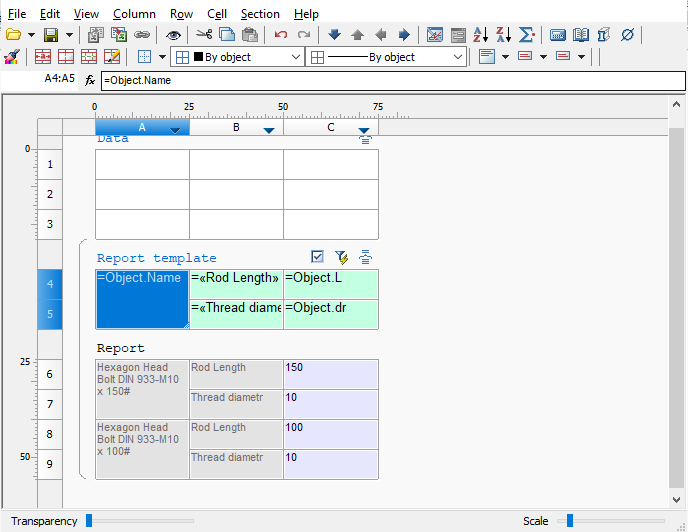Click the scissors Cut icon
Screen dimensions: 688x532
click(x=204, y=35)
